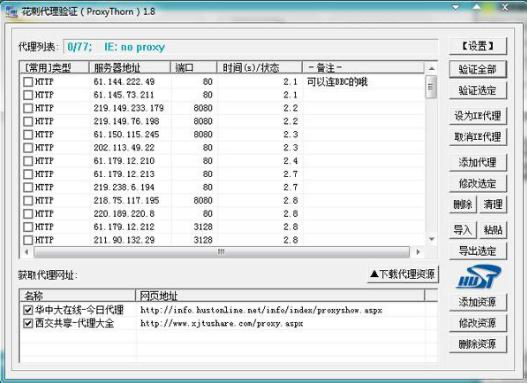Uncheck the 西交共享-代理大全 source

28,323
